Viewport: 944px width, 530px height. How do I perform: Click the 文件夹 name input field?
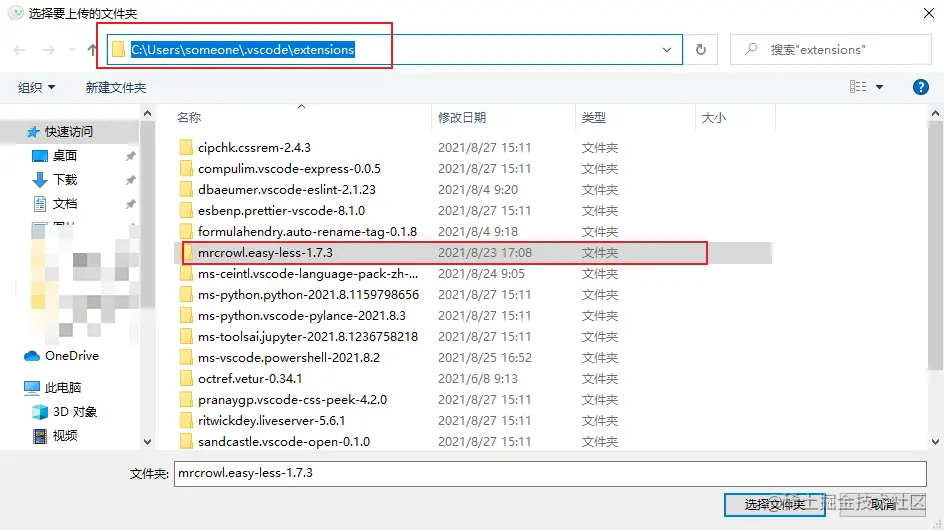pos(550,473)
